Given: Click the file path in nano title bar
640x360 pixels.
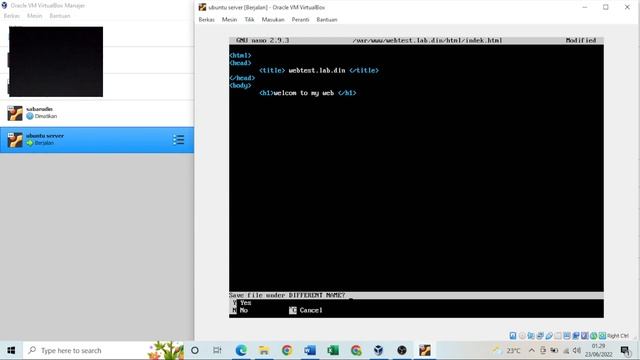Looking at the screenshot, I should point(427,40).
